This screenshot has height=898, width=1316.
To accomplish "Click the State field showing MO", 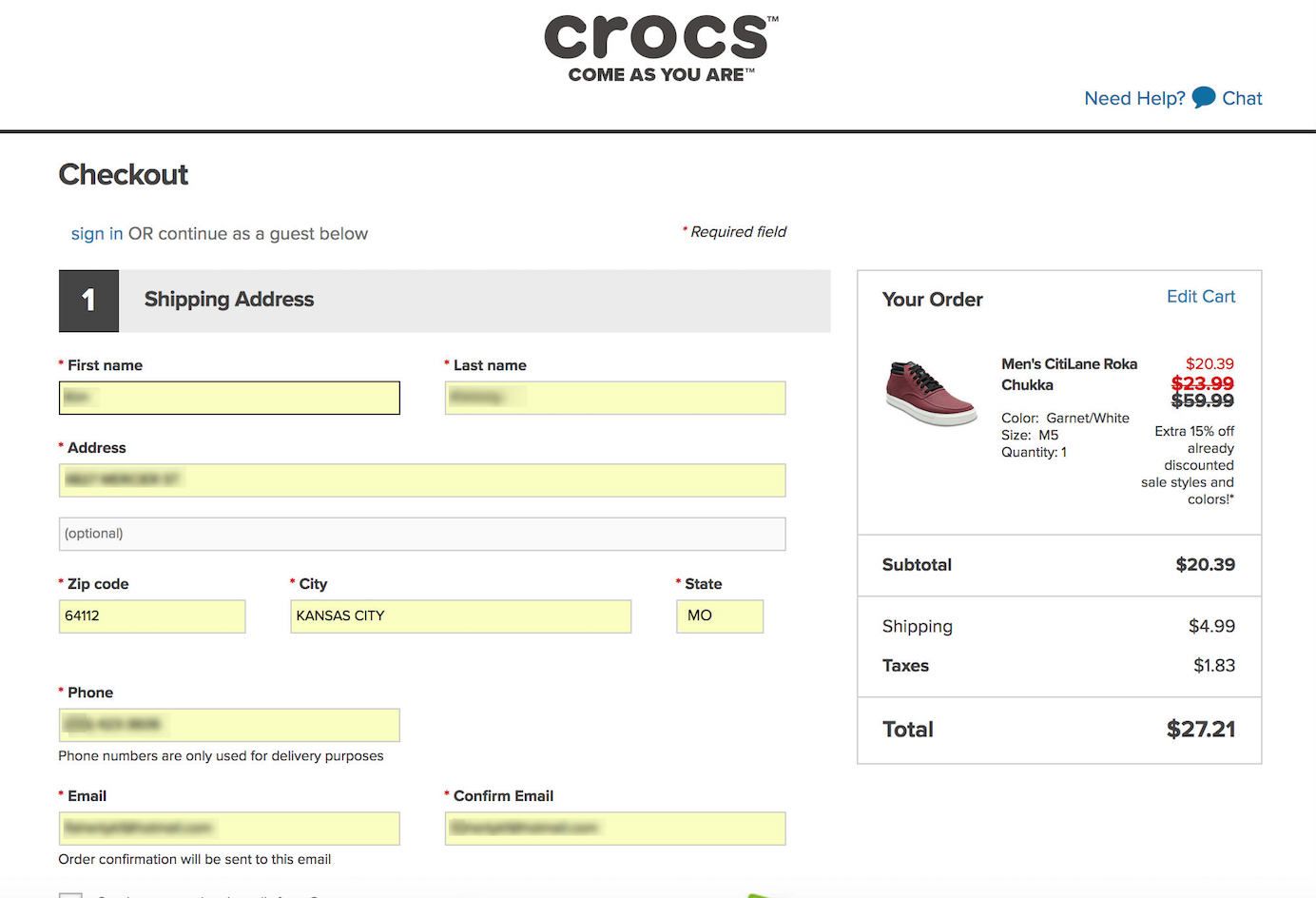I will [x=720, y=616].
